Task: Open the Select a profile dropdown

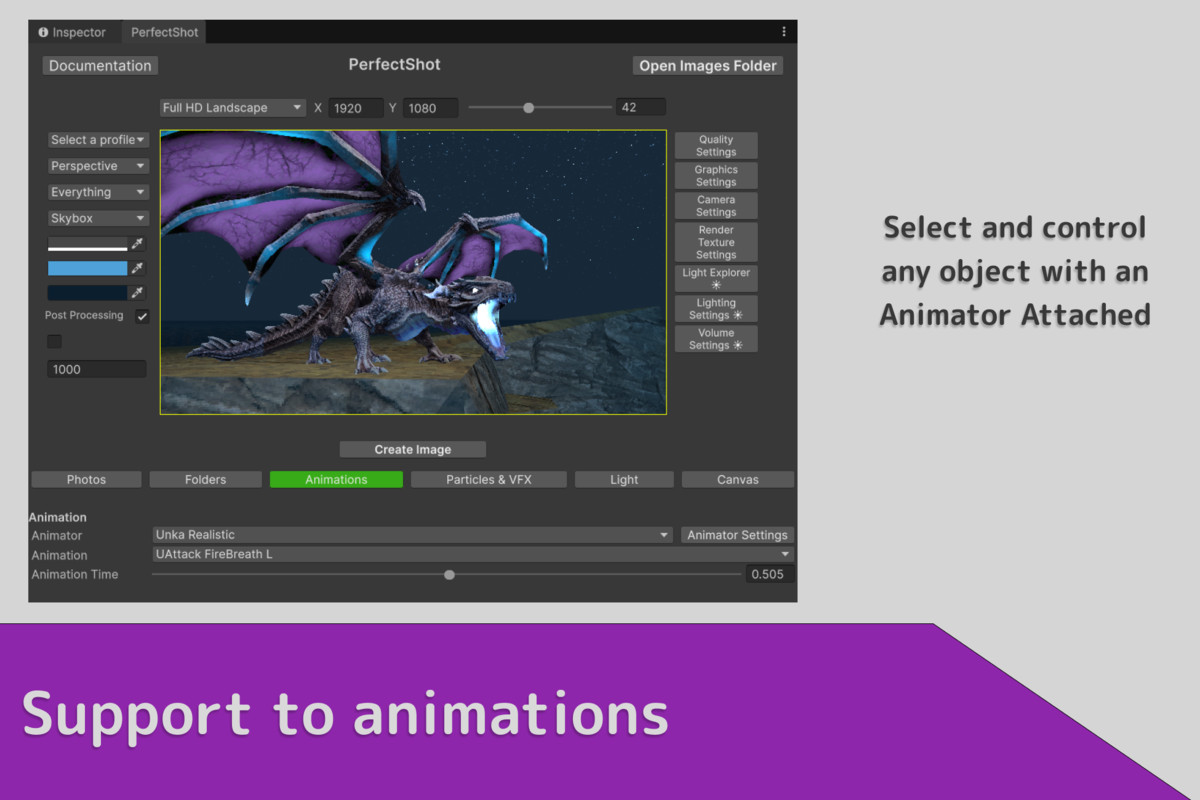Action: coord(97,139)
